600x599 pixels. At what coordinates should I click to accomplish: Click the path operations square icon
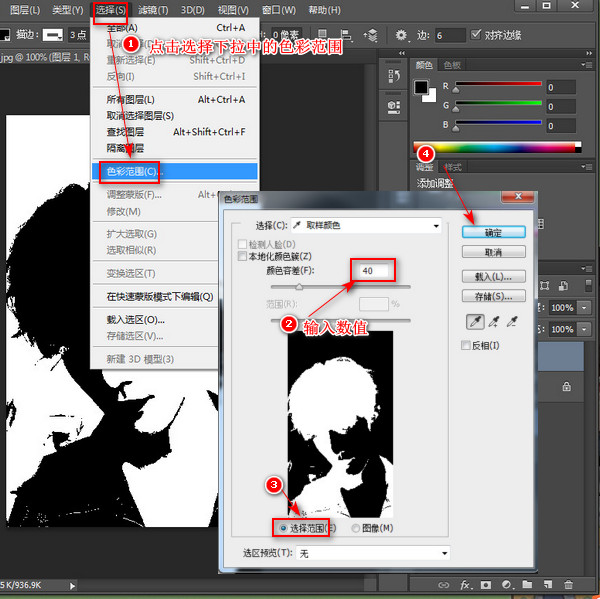pyautogui.click(x=322, y=34)
